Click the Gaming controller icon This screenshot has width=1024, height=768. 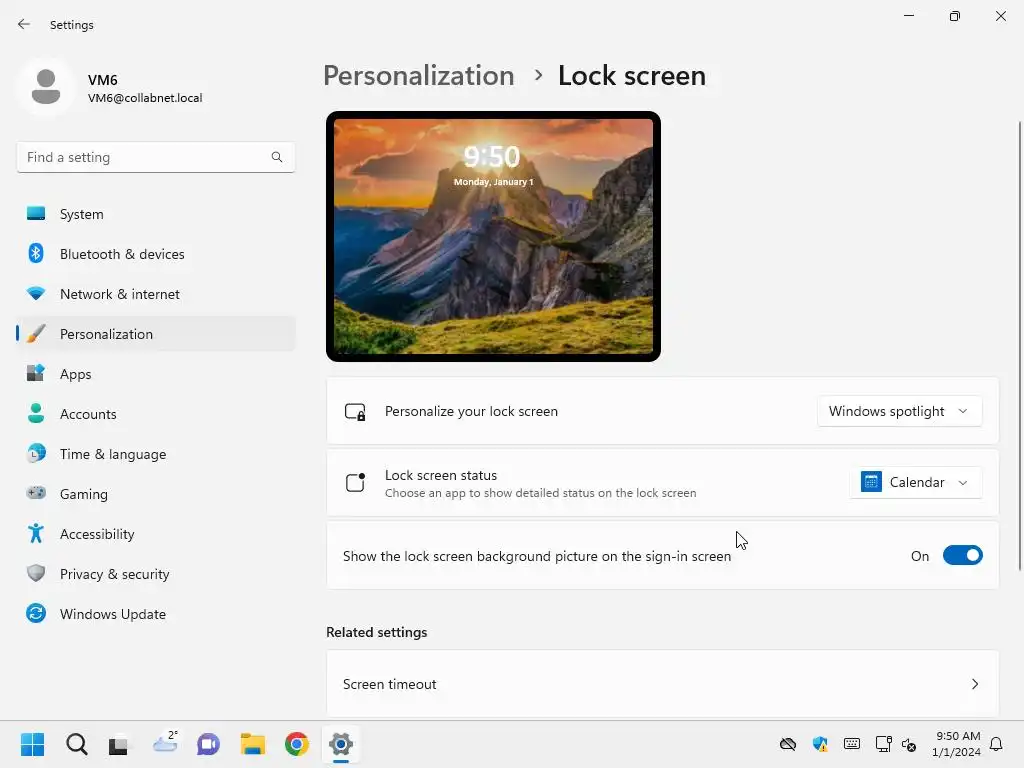[36, 493]
